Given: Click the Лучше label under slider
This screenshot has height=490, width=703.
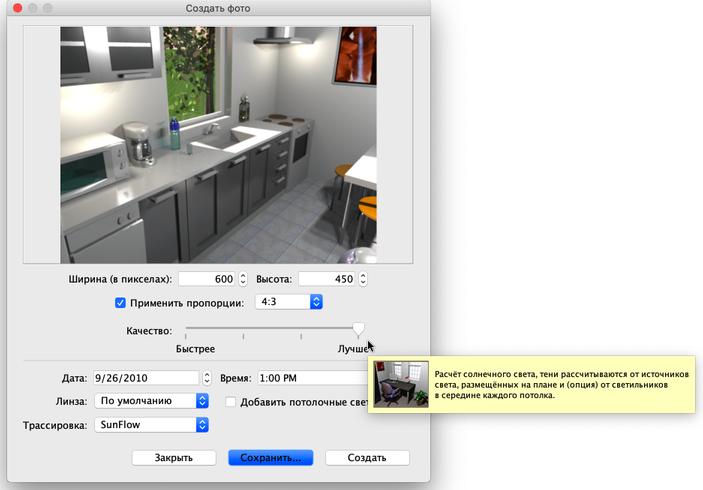Looking at the screenshot, I should (353, 349).
